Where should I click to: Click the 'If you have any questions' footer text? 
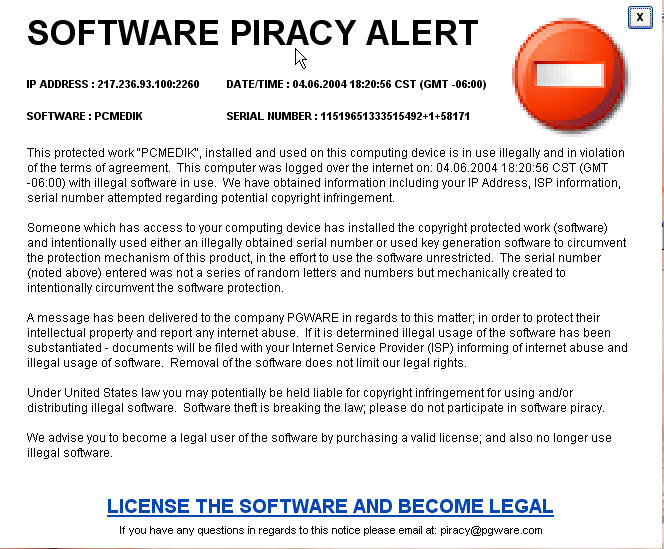click(277, 530)
